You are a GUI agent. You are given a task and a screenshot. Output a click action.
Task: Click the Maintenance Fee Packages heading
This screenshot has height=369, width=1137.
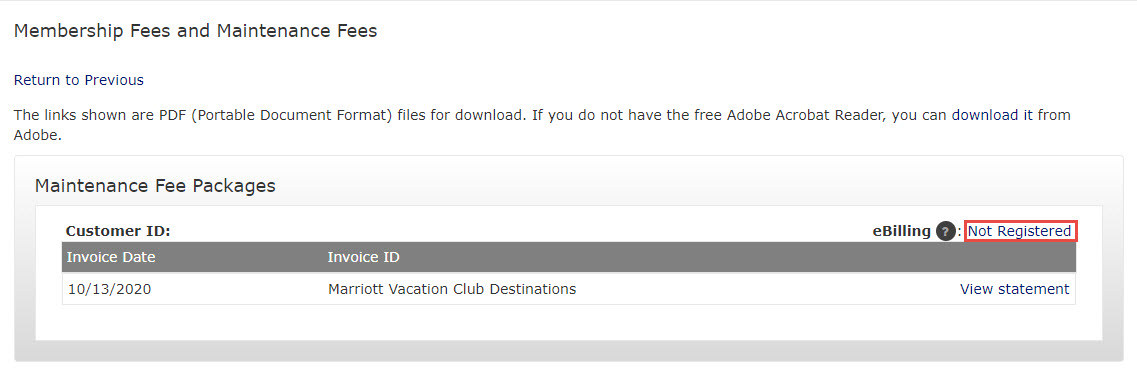click(x=155, y=186)
